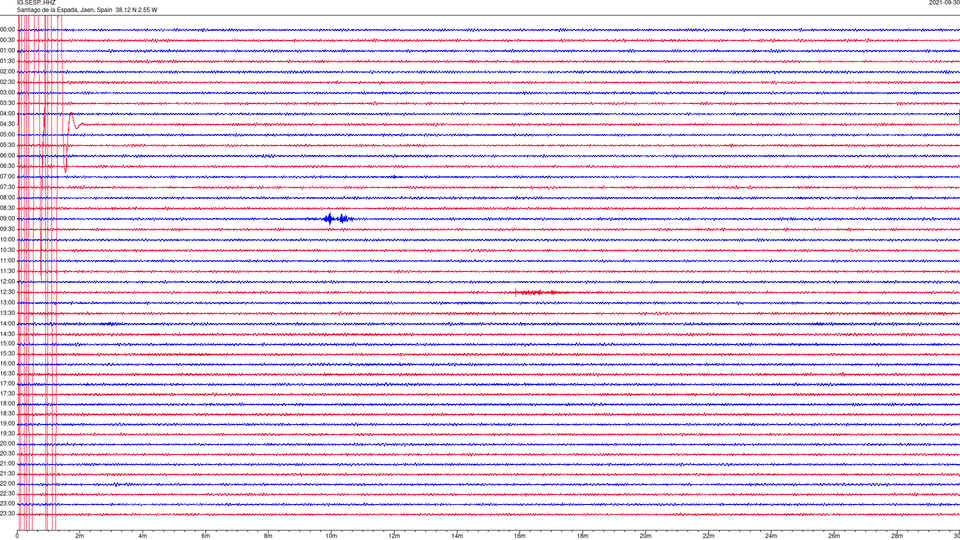Screen dimensions: 960x540
Task: Click the 16m tick on the minute axis
Action: (x=520, y=536)
